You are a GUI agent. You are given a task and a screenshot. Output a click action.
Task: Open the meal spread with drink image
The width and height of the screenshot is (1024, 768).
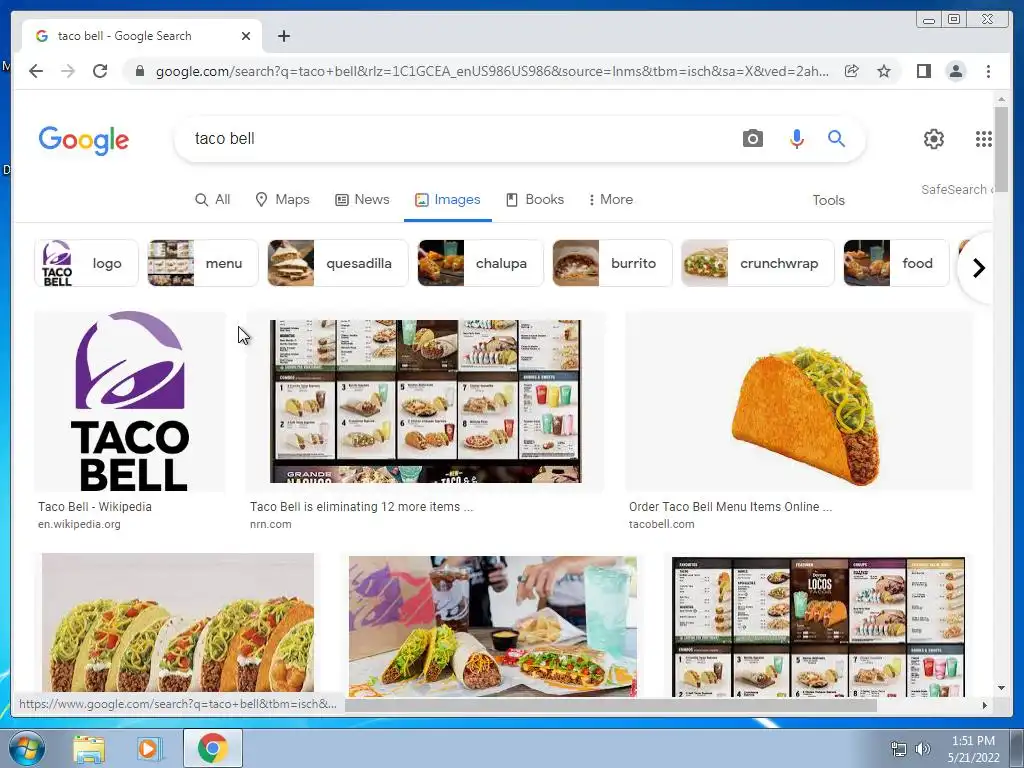(492, 626)
